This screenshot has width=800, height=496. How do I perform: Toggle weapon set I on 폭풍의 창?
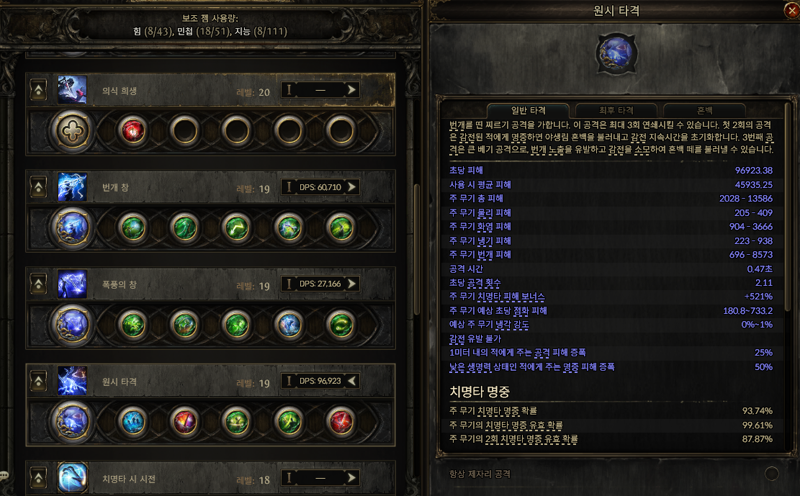[x=289, y=284]
